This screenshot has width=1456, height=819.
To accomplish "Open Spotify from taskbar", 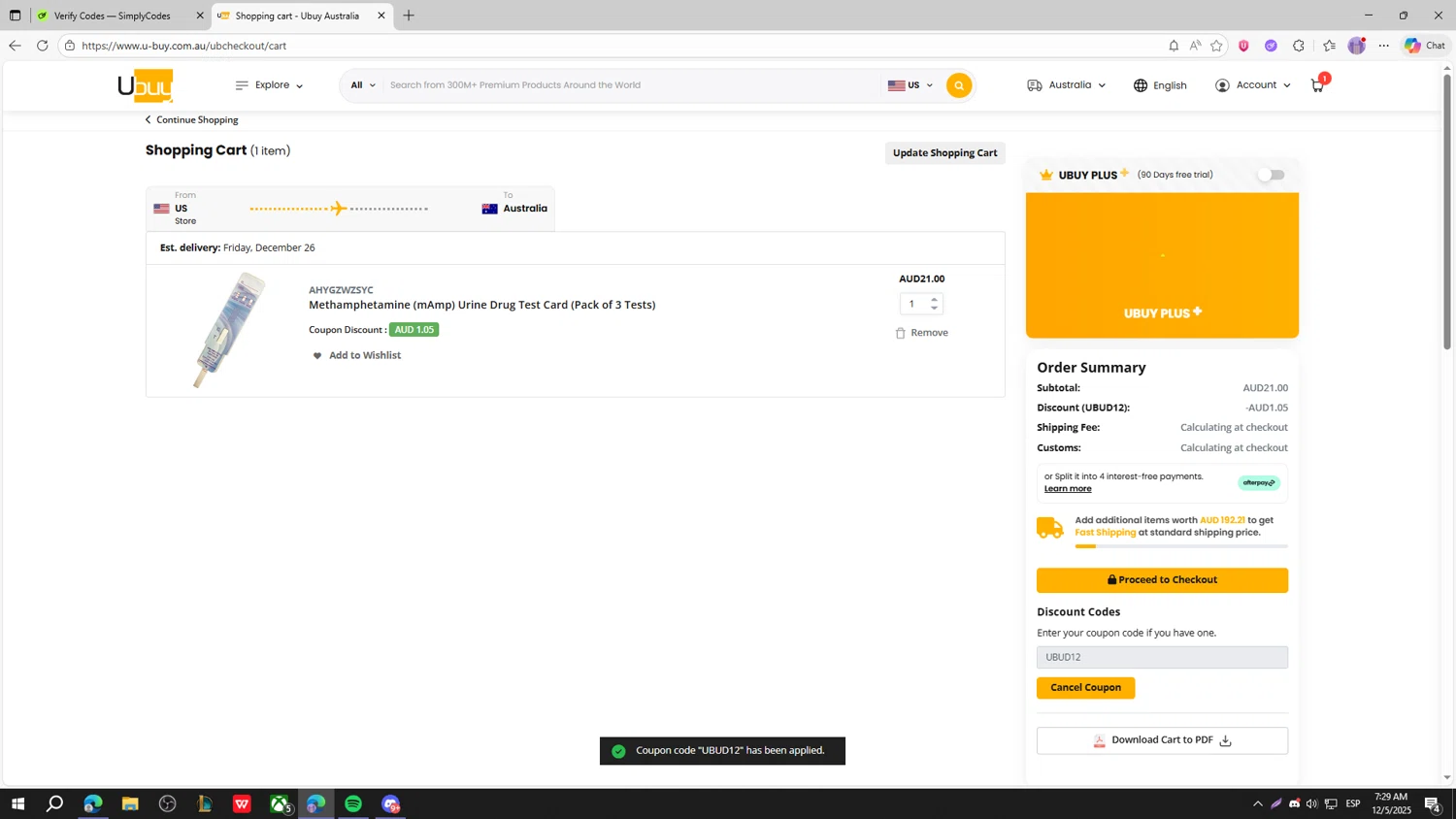I will click(353, 803).
